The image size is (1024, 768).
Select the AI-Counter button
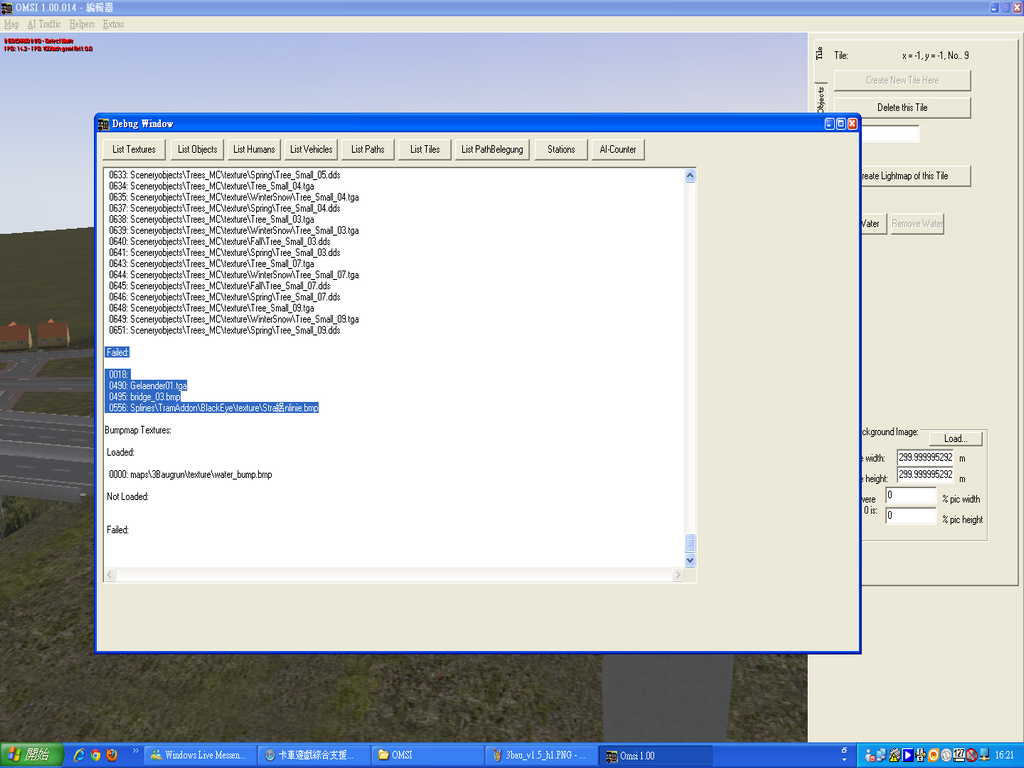click(617, 149)
